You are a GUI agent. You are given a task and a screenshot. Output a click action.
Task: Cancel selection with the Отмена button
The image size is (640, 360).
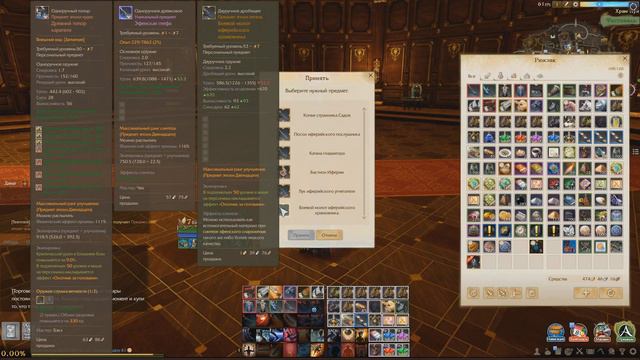329,235
